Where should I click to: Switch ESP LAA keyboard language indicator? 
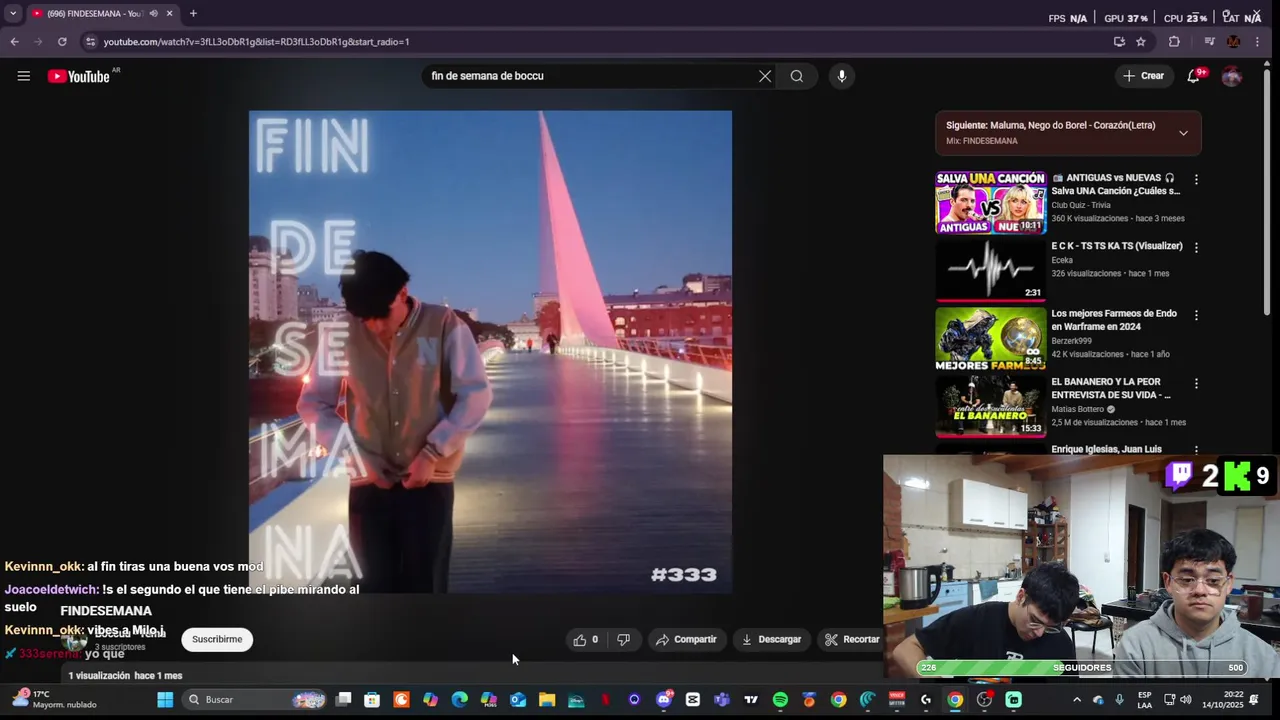point(1145,700)
